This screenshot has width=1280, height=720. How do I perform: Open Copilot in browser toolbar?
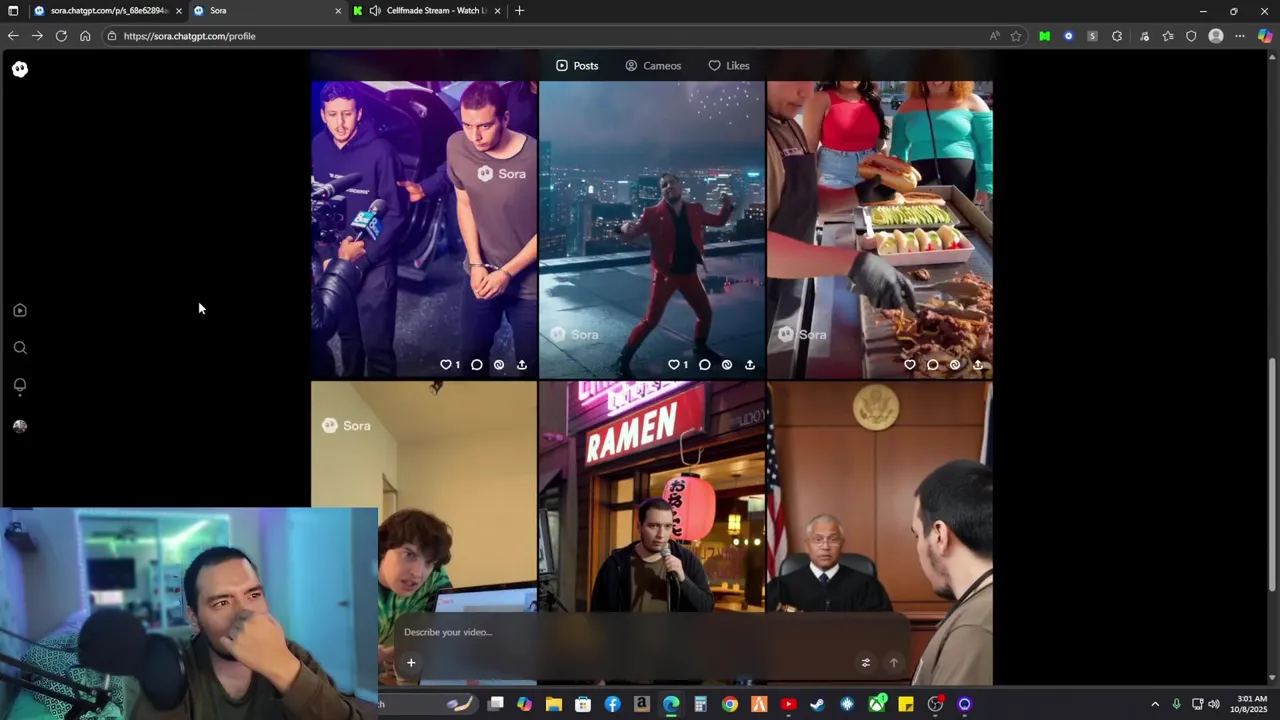(1265, 36)
